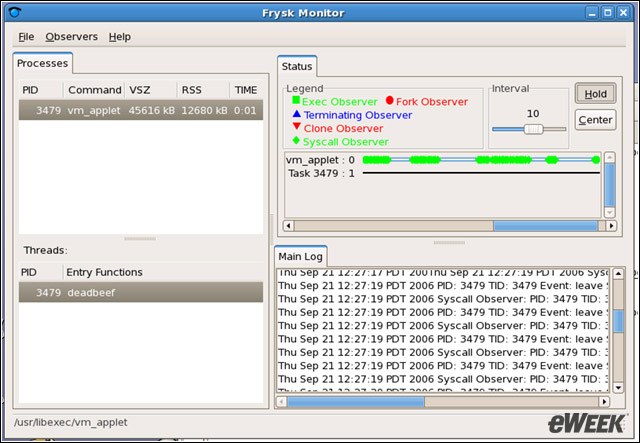
Task: Open the File menu
Action: pos(26,37)
